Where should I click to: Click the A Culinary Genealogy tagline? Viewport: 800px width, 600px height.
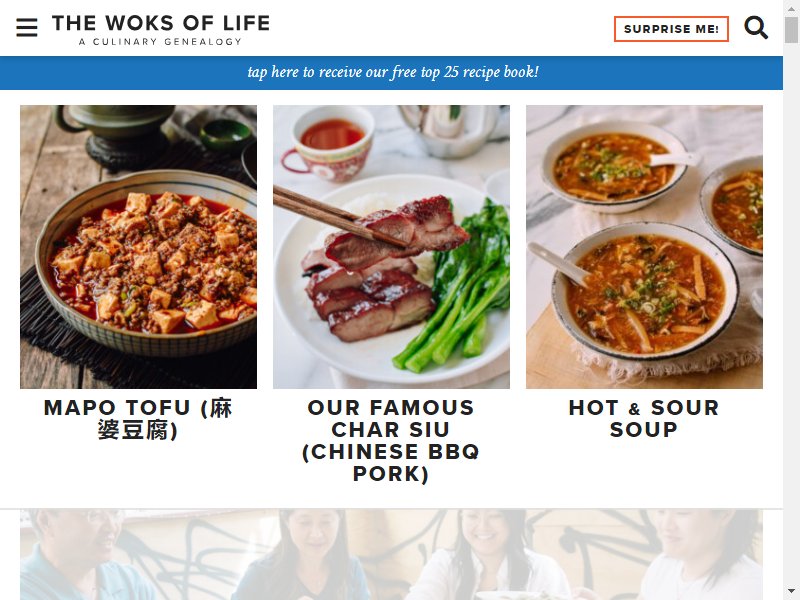point(160,42)
